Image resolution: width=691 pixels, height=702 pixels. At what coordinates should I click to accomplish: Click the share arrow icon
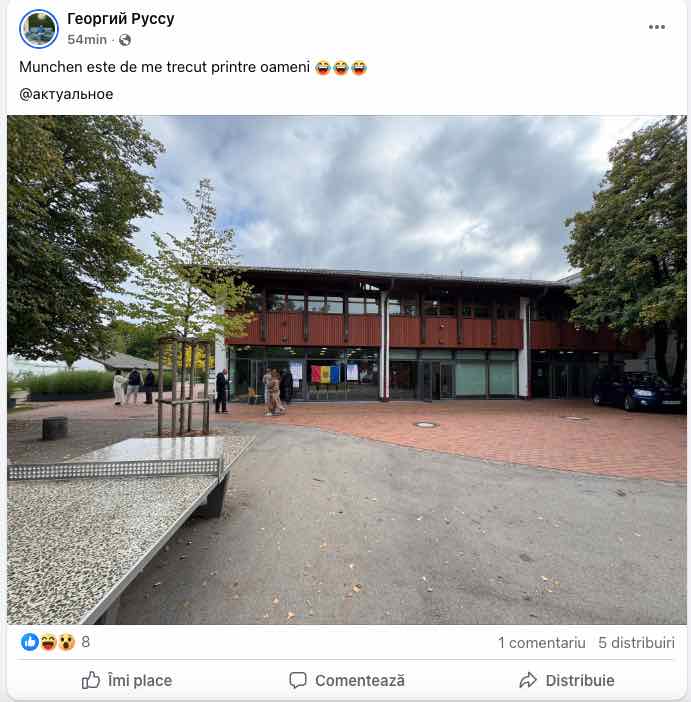pos(528,680)
